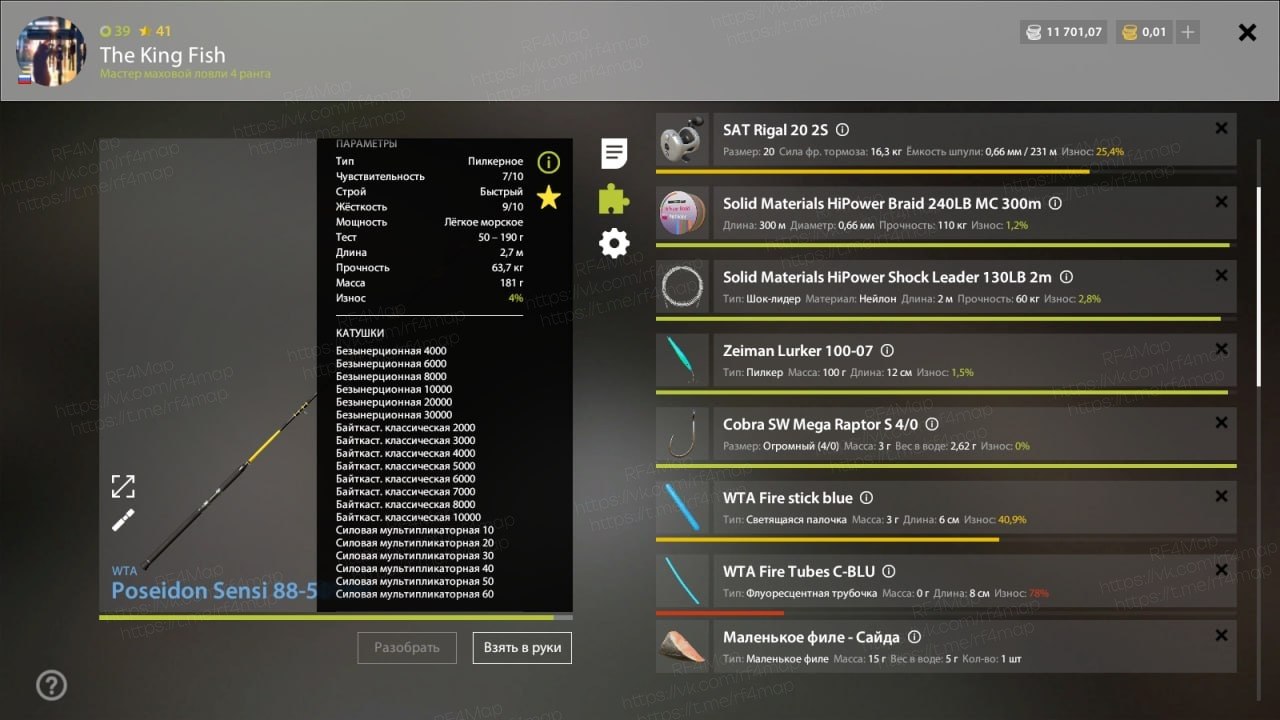The image size is (1280, 720).
Task: Expand the rod image to fullscreen
Action: click(123, 486)
